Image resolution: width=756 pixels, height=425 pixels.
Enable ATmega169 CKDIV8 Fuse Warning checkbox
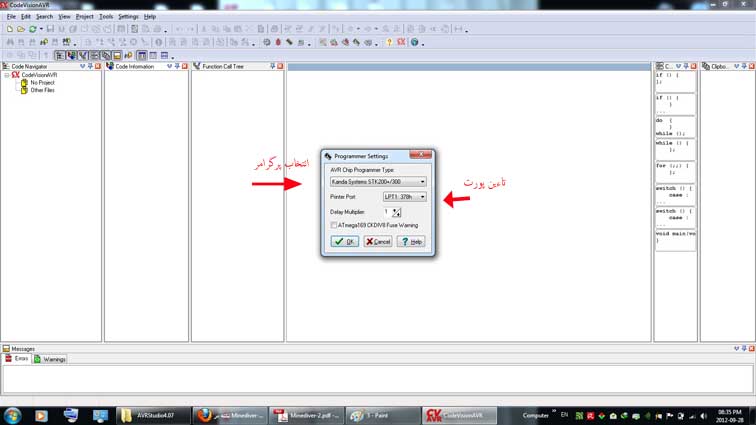(334, 225)
